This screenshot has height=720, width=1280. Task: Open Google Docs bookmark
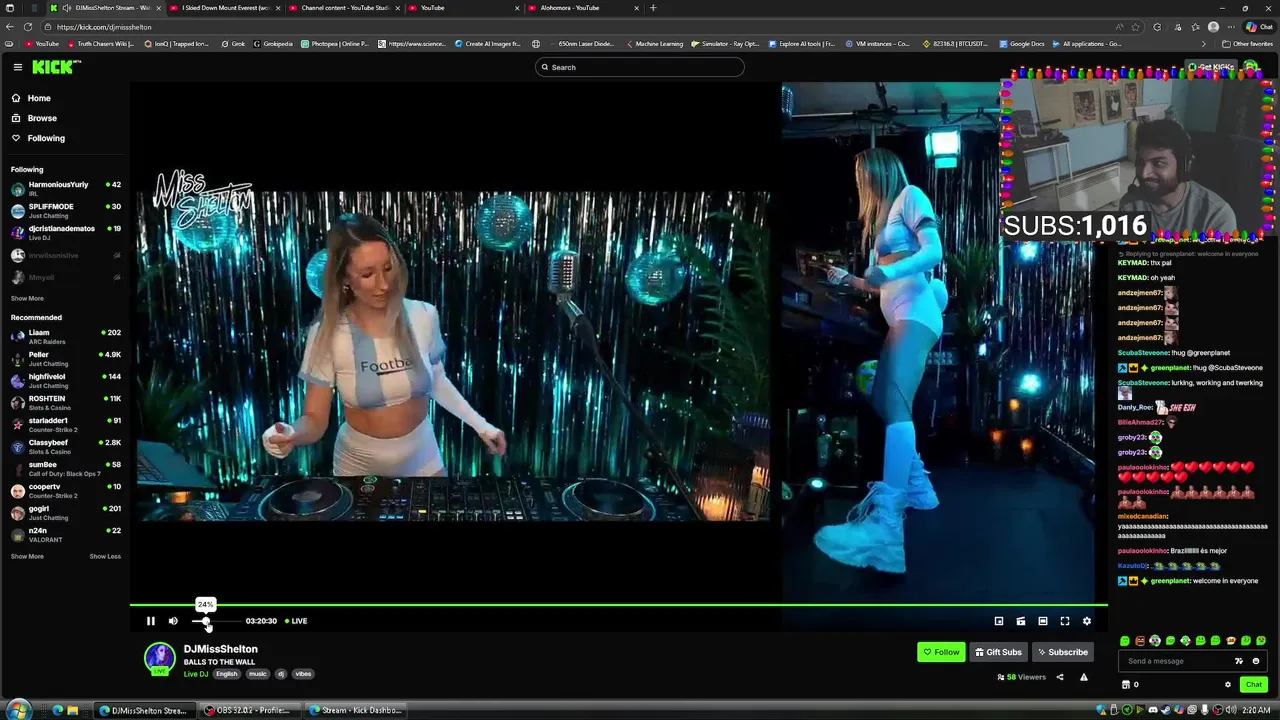pos(1021,44)
